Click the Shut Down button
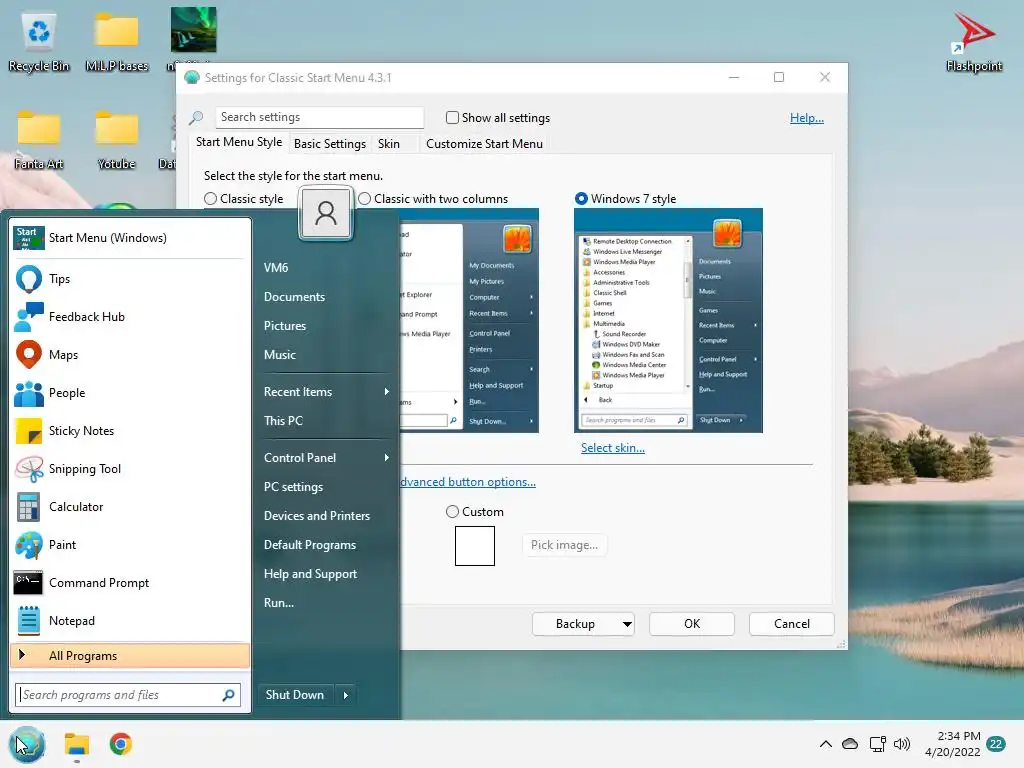 [295, 696]
